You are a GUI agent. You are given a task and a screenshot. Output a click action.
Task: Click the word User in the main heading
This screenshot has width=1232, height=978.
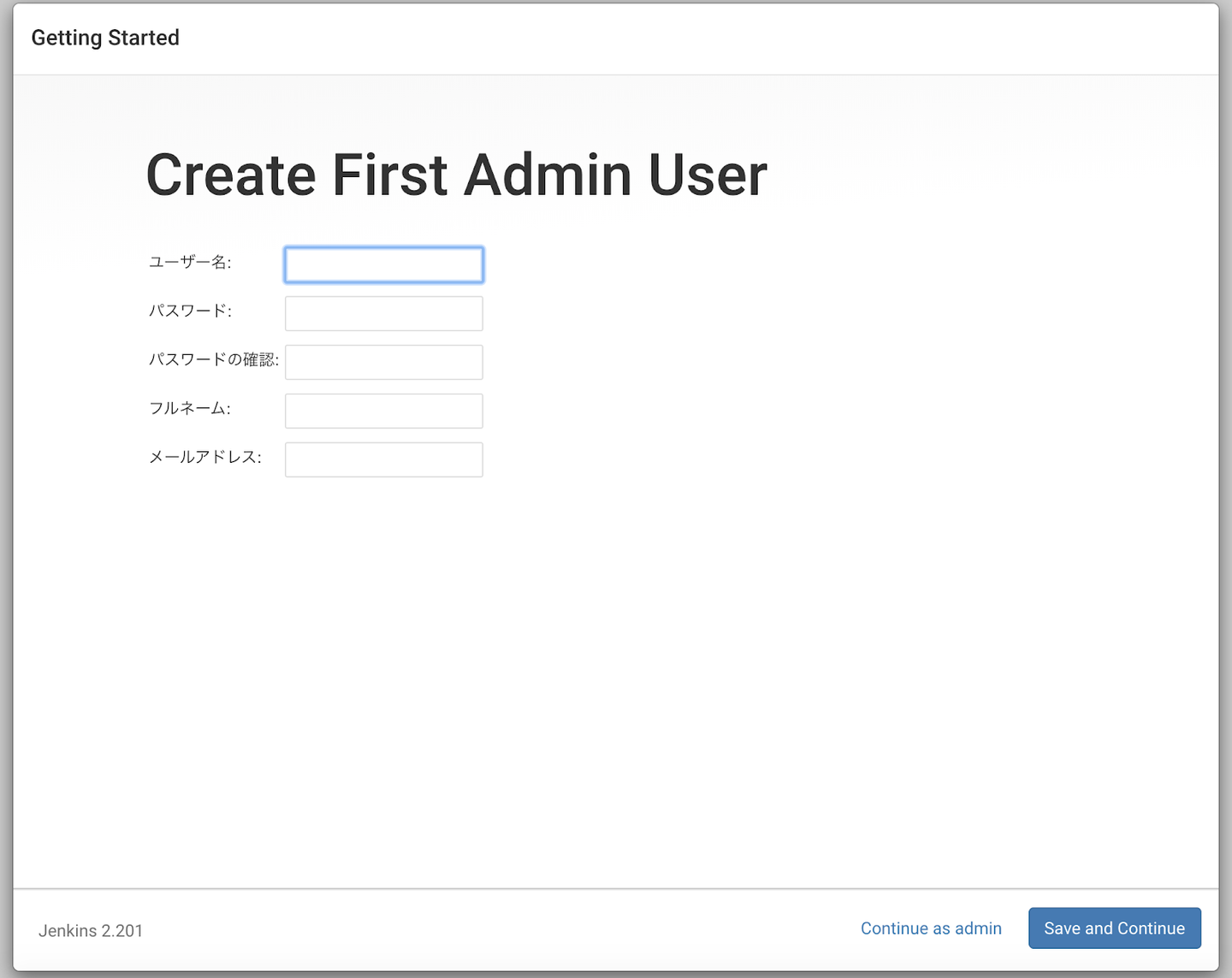pos(708,175)
